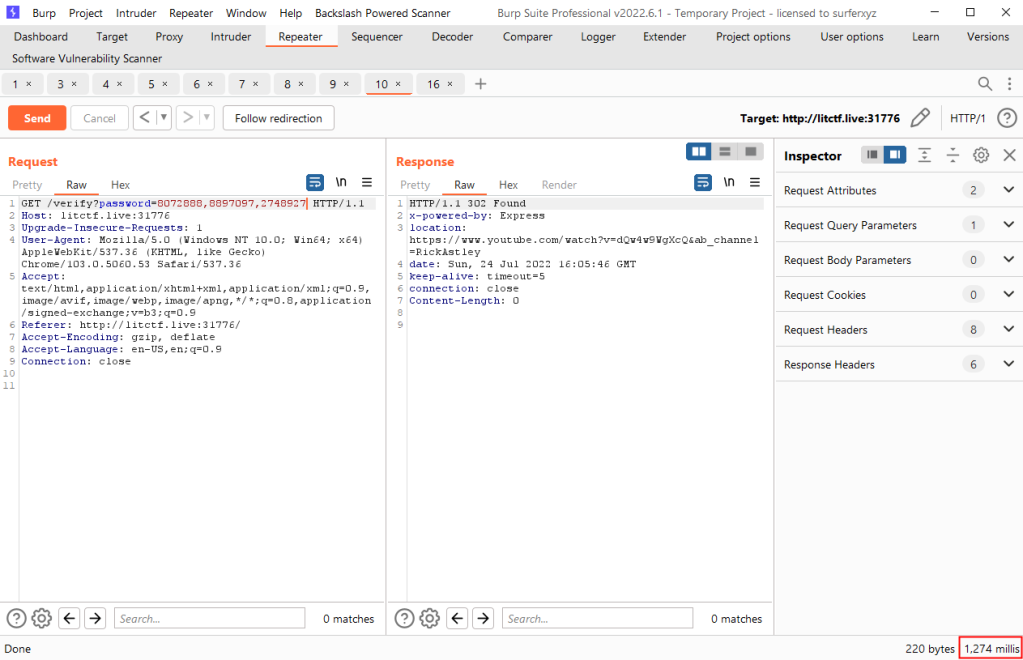Open Request search settings gear icon
1023x660 pixels.
(41, 618)
